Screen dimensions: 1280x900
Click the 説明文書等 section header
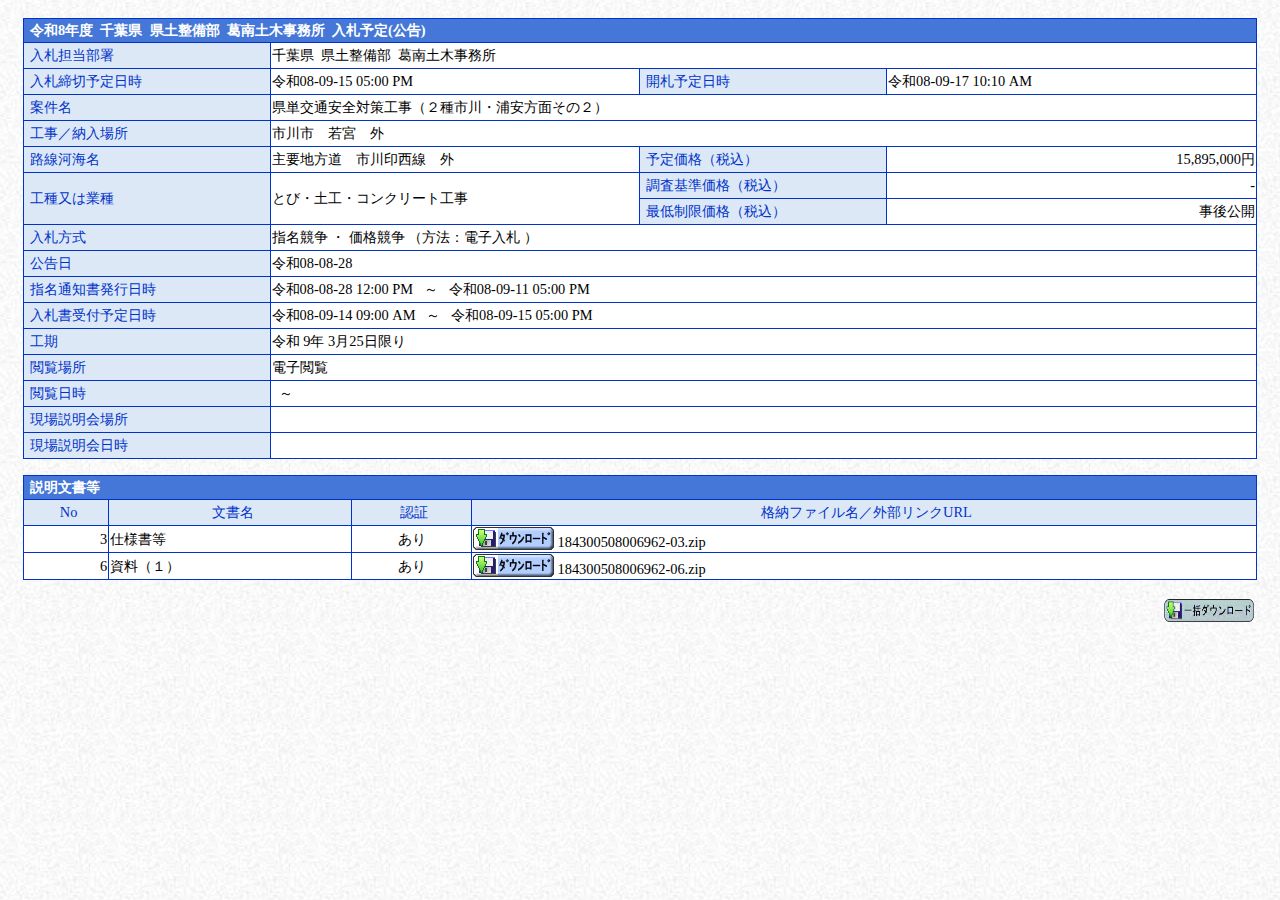click(640, 487)
